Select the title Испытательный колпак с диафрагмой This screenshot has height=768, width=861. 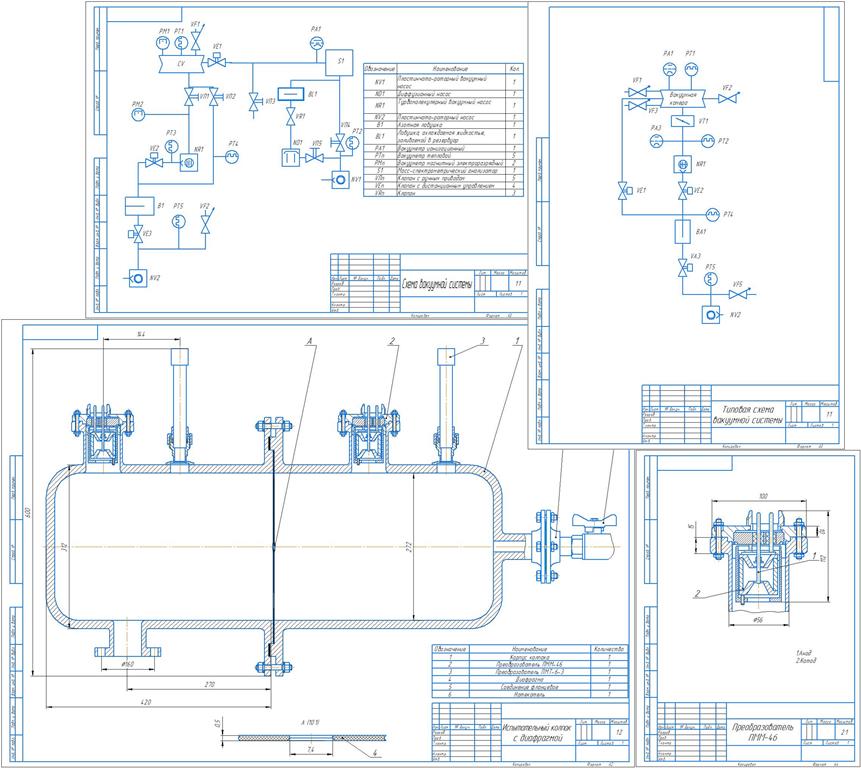click(537, 732)
